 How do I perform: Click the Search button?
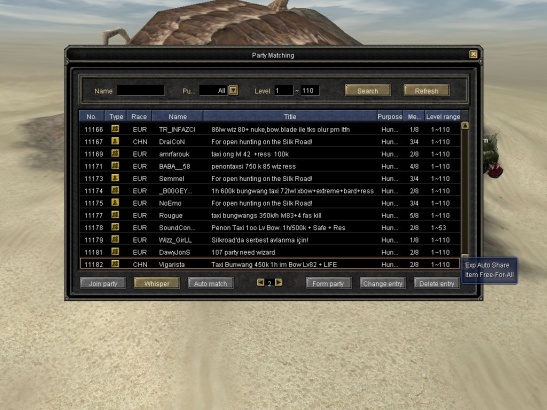coord(368,91)
